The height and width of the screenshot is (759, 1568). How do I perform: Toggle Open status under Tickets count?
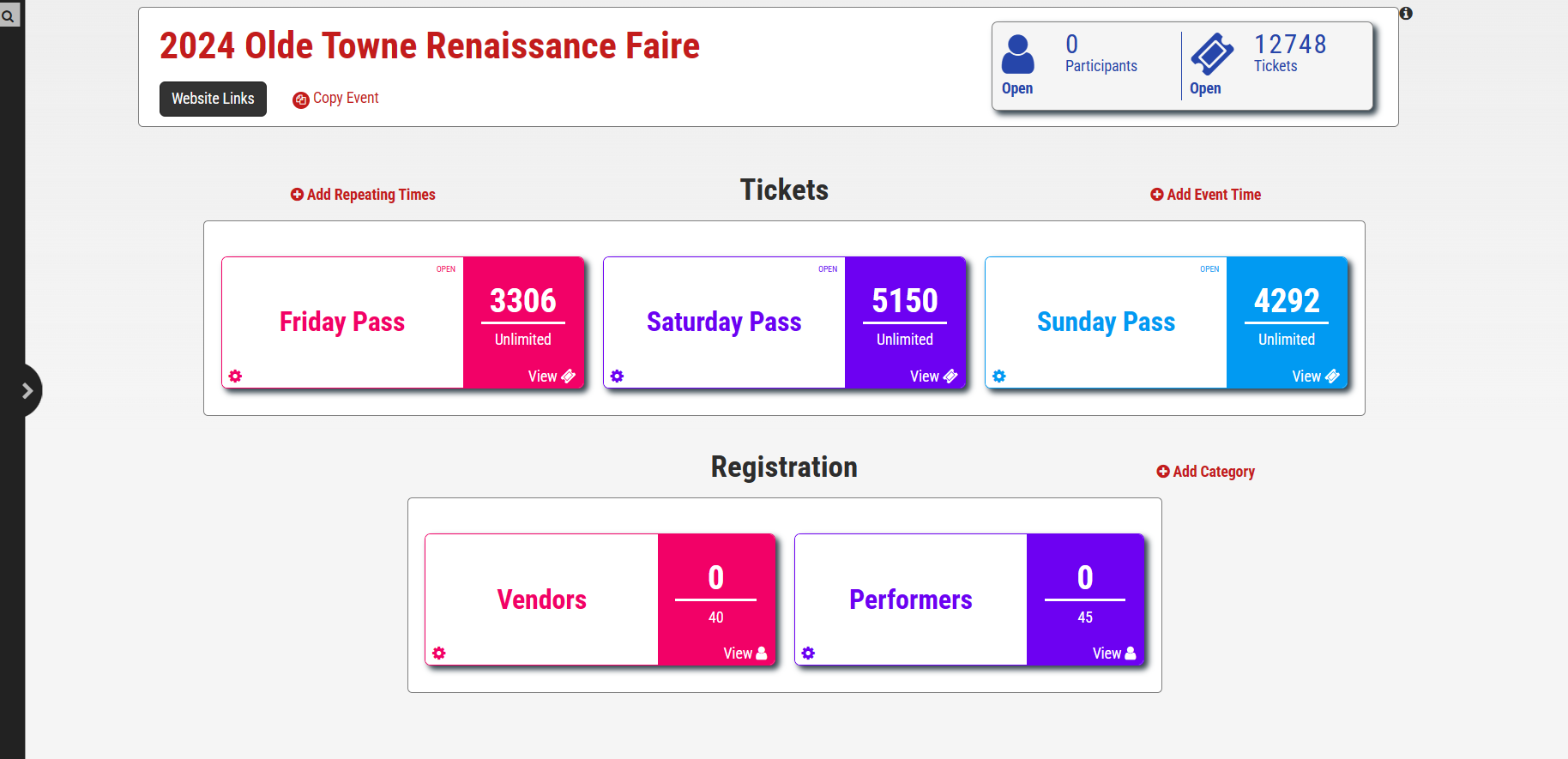coord(1206,87)
